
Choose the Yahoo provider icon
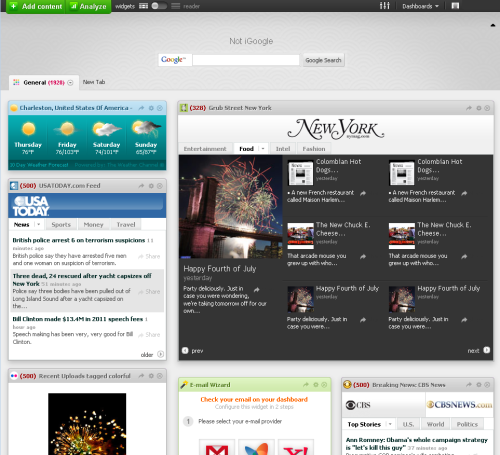(x=296, y=447)
